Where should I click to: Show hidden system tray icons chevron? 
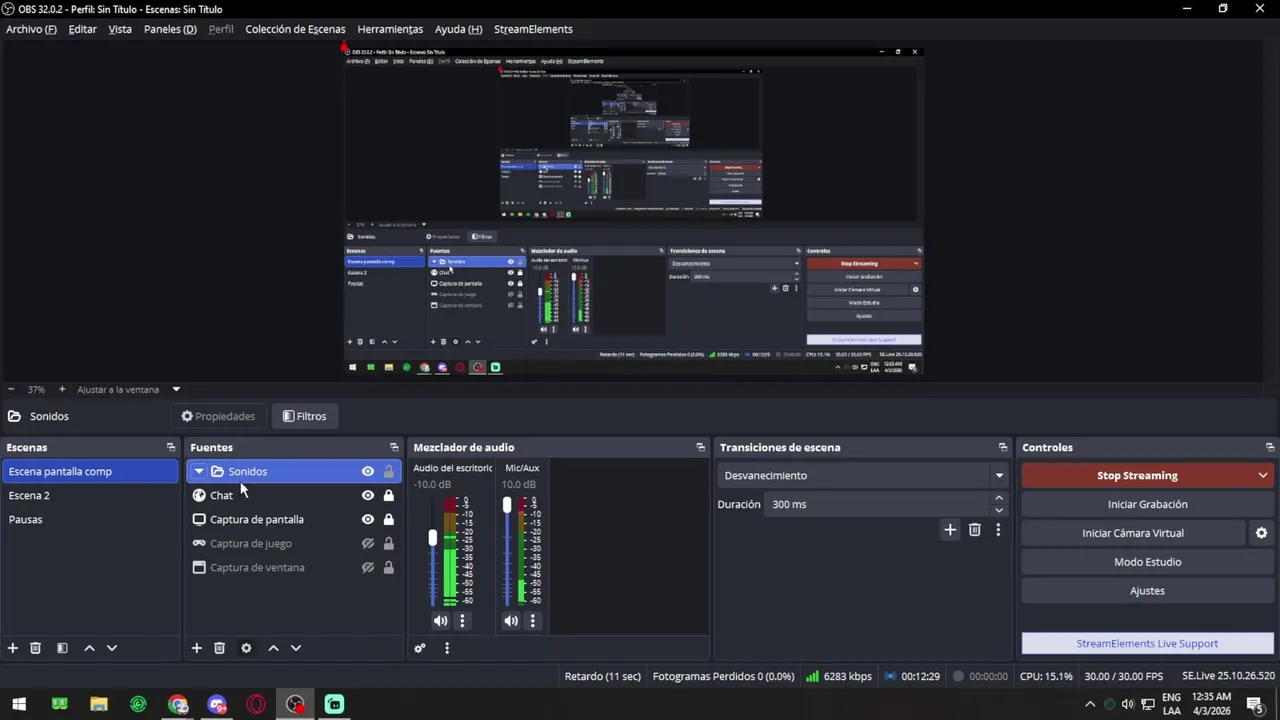[1090, 704]
